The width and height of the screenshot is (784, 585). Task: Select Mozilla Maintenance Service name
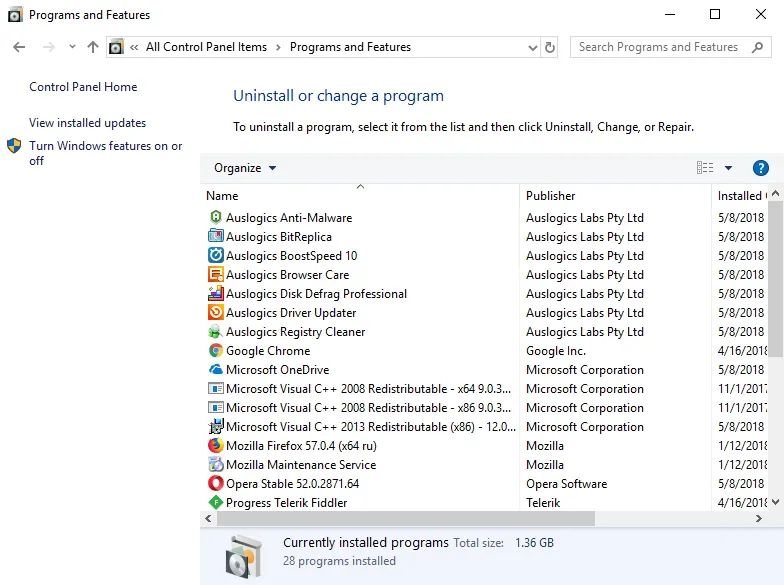(301, 464)
